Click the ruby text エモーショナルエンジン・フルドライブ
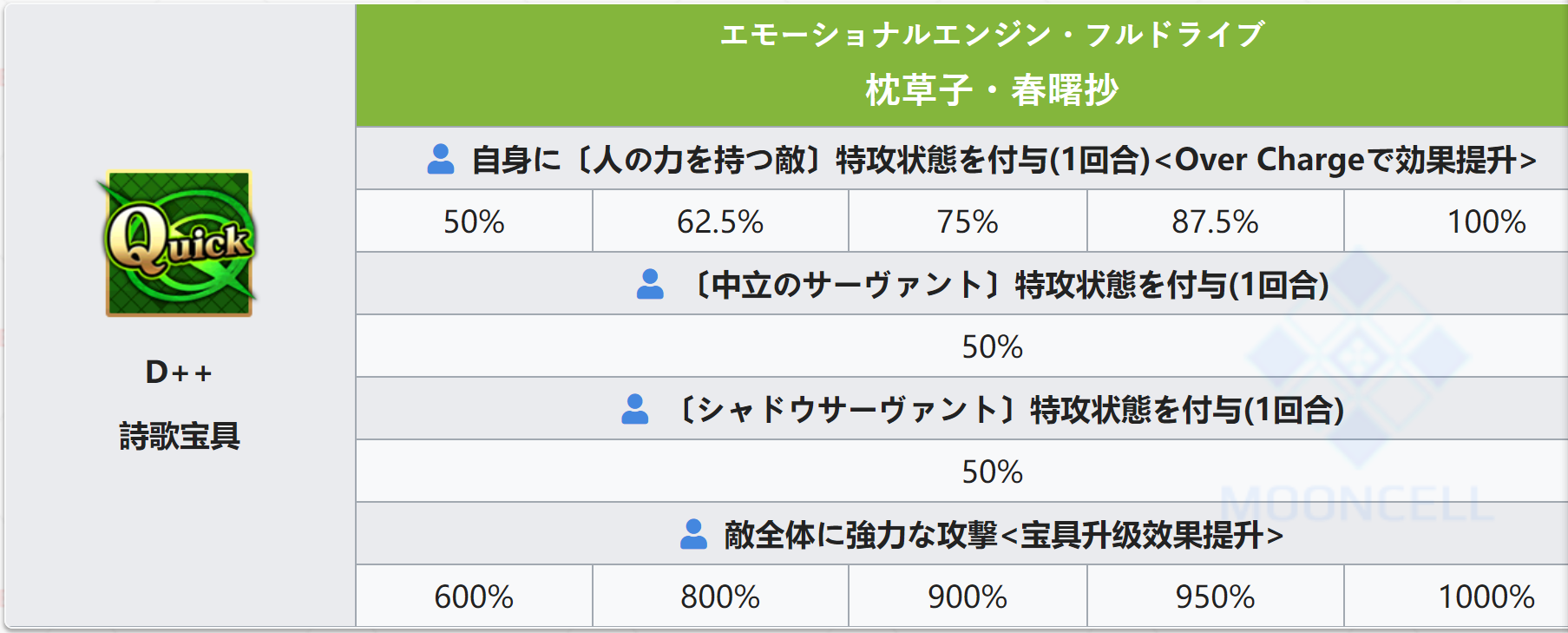The image size is (1568, 633). 992,35
